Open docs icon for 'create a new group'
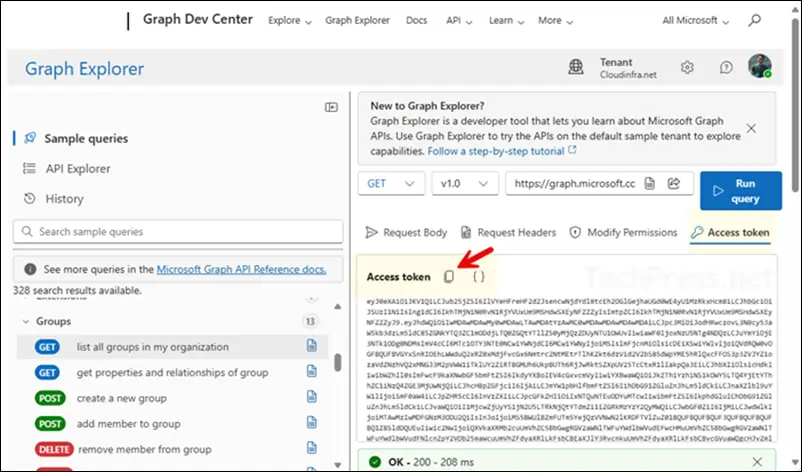 (313, 397)
